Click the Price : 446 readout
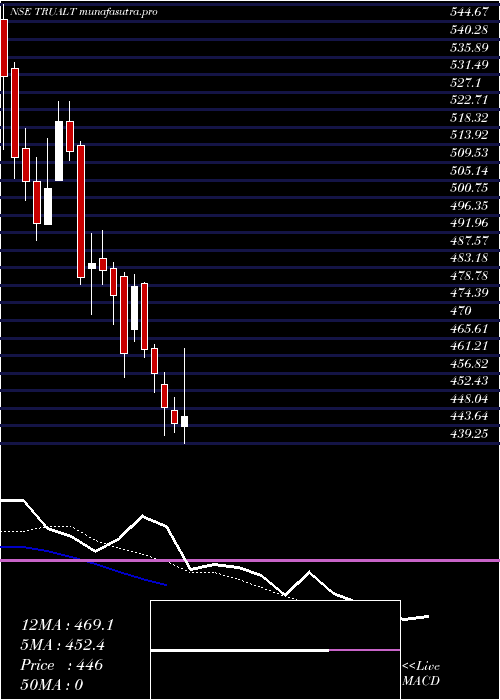Image resolution: width=500 pixels, height=700 pixels. [x=62, y=665]
